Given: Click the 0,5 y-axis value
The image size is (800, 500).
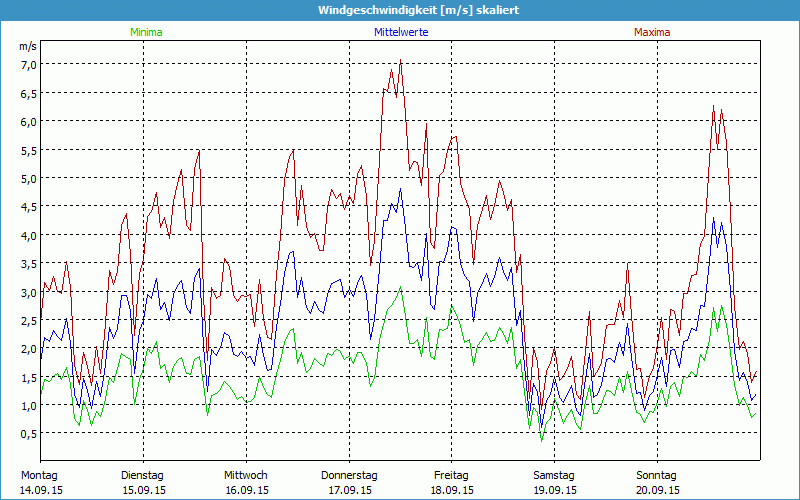Looking at the screenshot, I should [x=29, y=434].
